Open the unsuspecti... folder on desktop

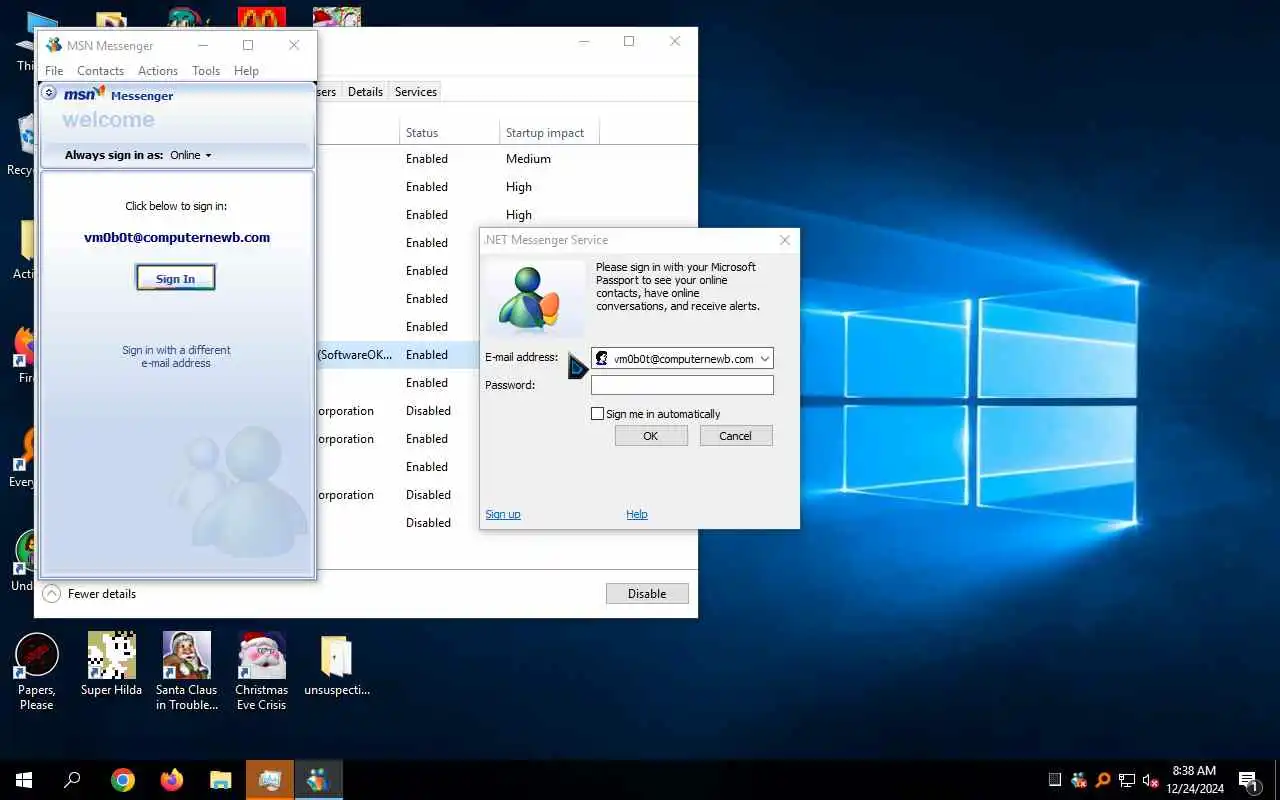click(x=336, y=664)
